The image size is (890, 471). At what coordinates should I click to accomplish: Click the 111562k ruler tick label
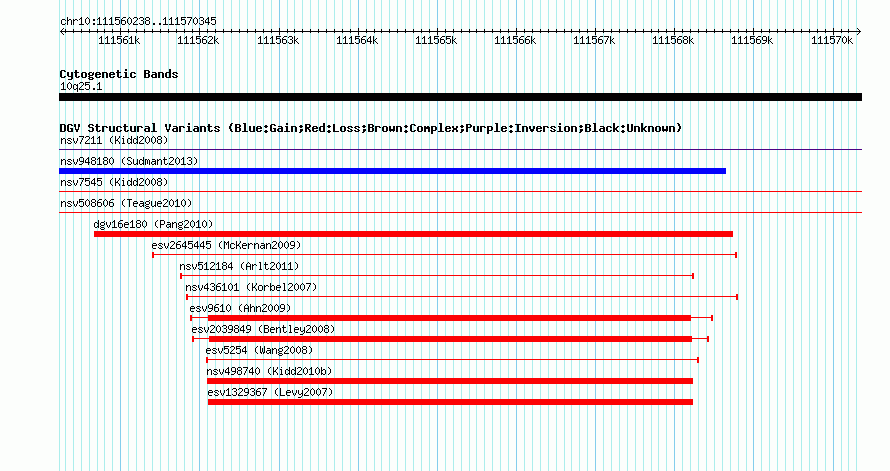[x=198, y=40]
